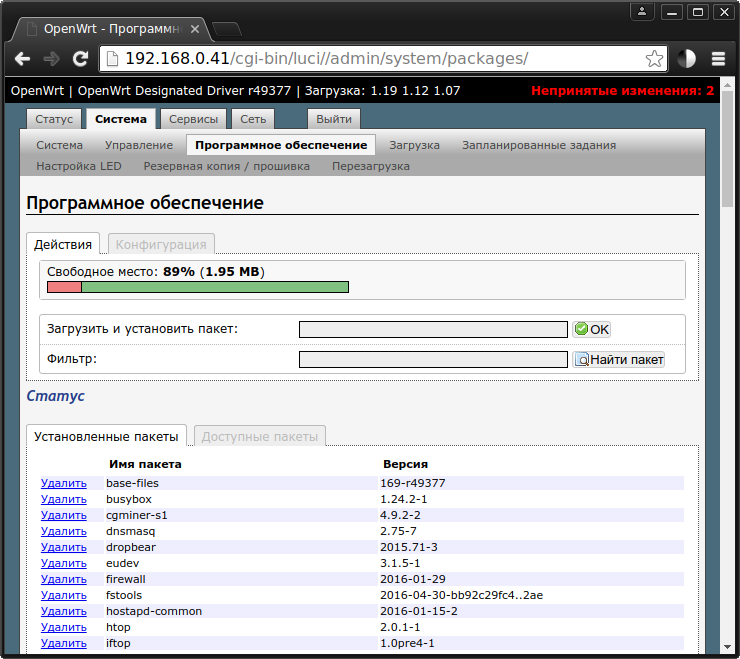
Task: Click the Найти пакет button
Action: [618, 359]
